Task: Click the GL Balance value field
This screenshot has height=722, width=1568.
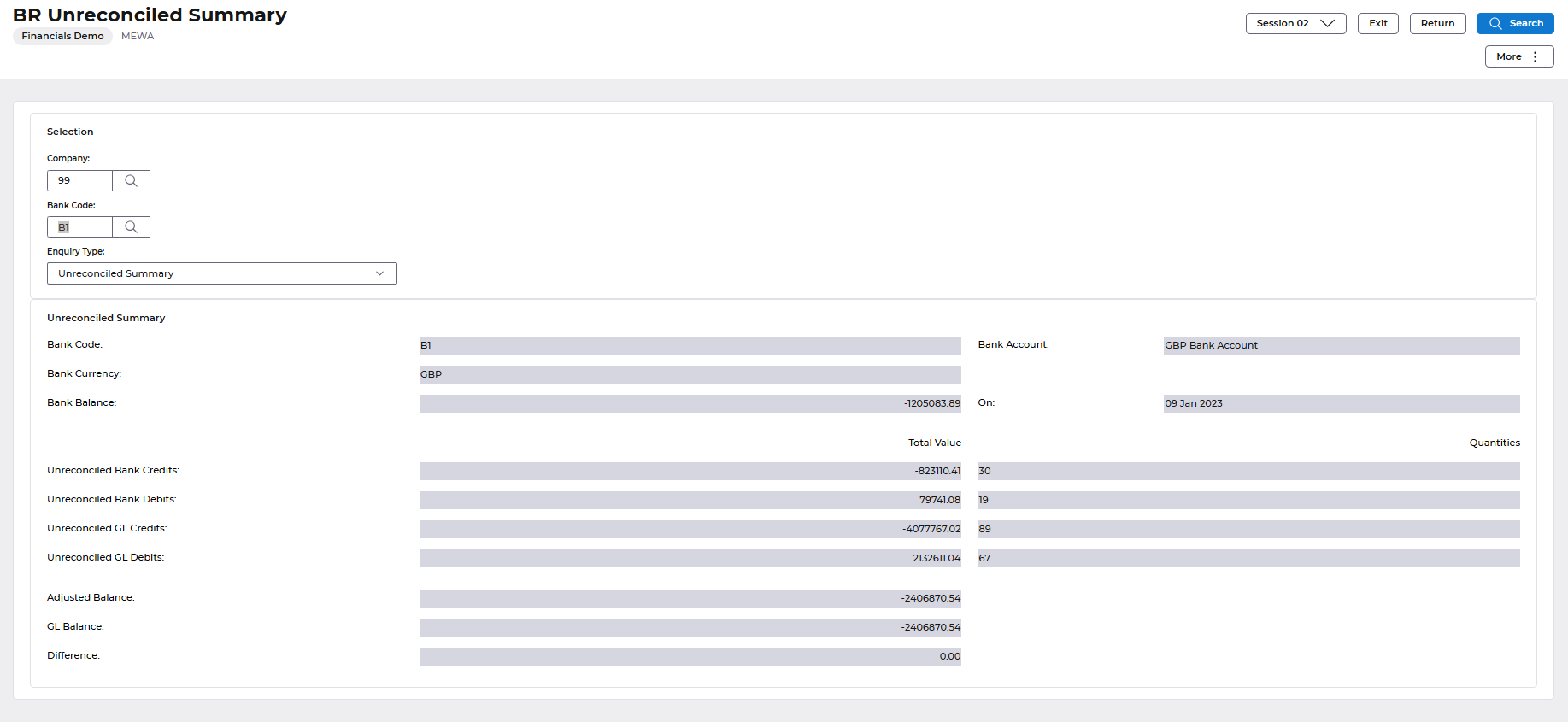Action: click(690, 627)
